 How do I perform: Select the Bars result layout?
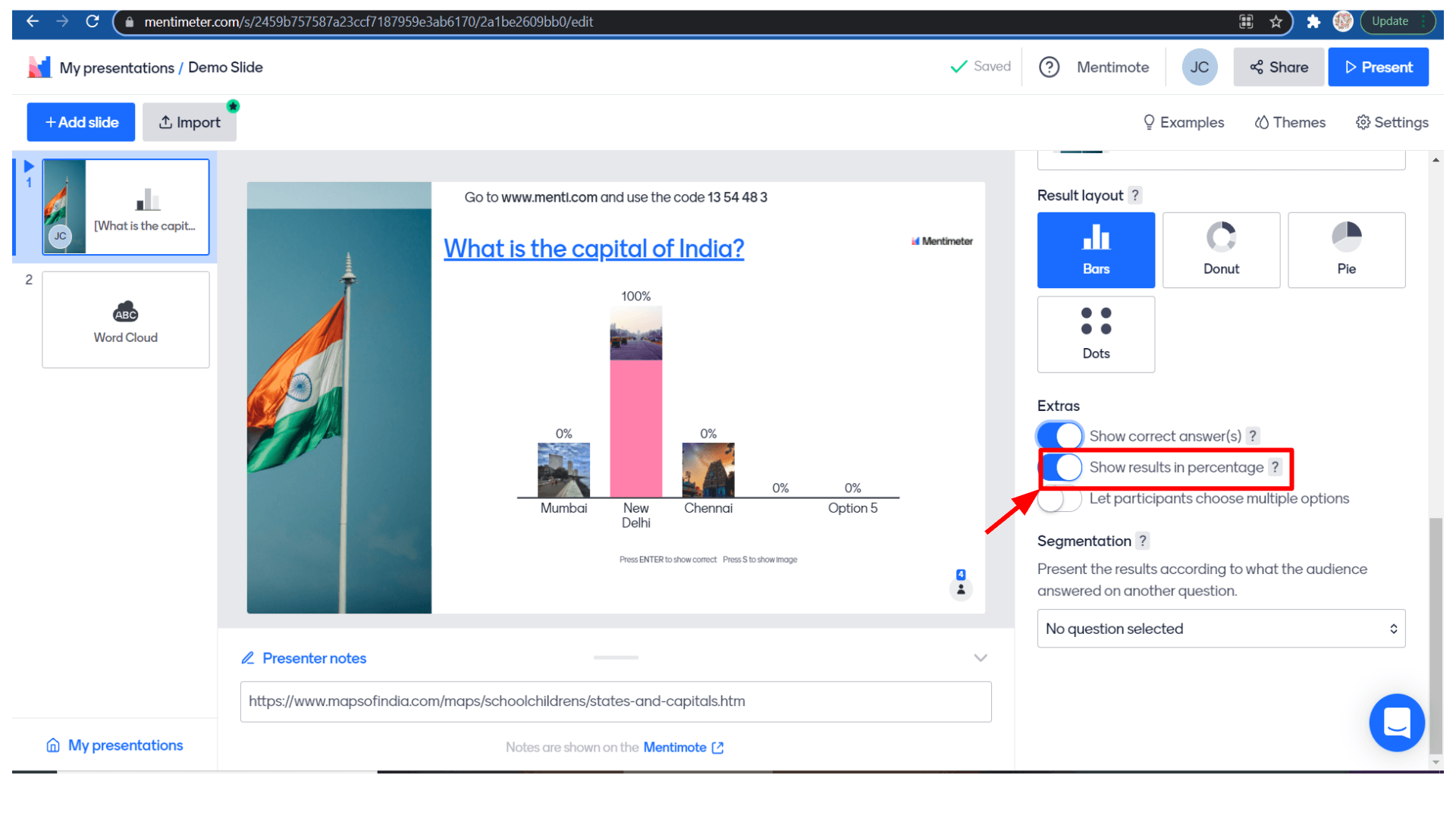(1095, 249)
